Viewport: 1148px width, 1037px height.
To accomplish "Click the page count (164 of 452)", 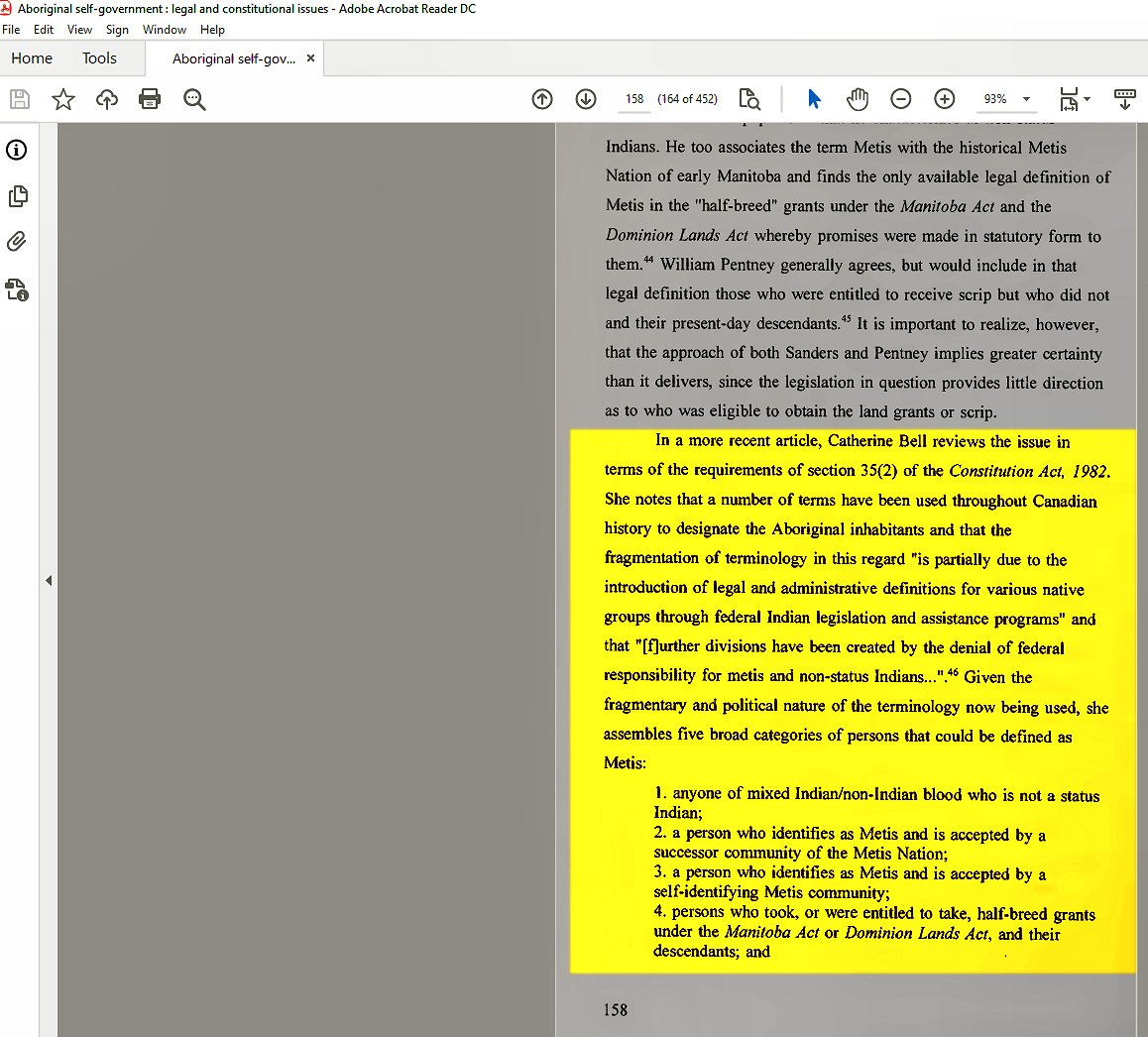I will coord(687,99).
